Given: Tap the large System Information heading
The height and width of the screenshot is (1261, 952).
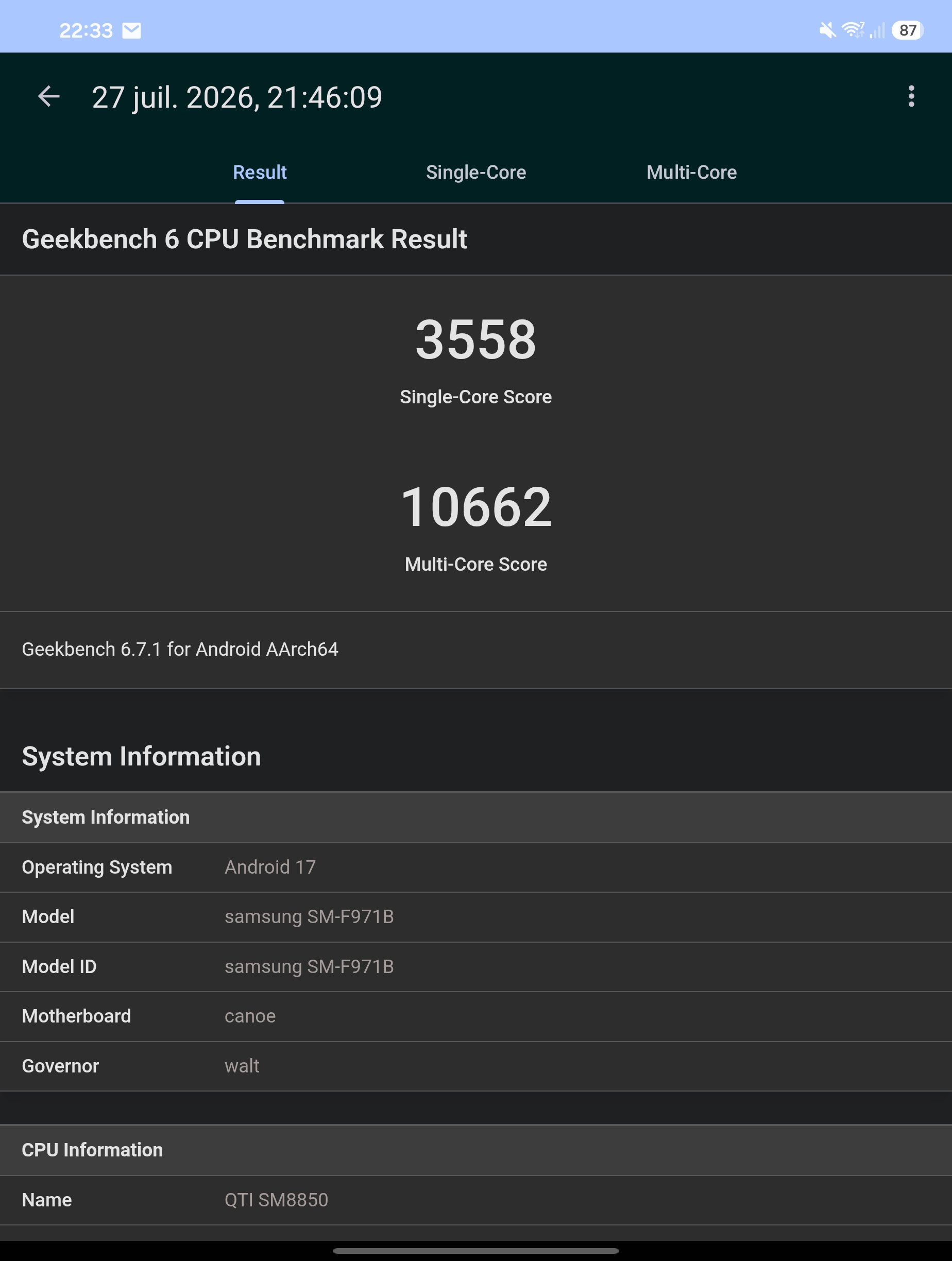Looking at the screenshot, I should tap(141, 757).
